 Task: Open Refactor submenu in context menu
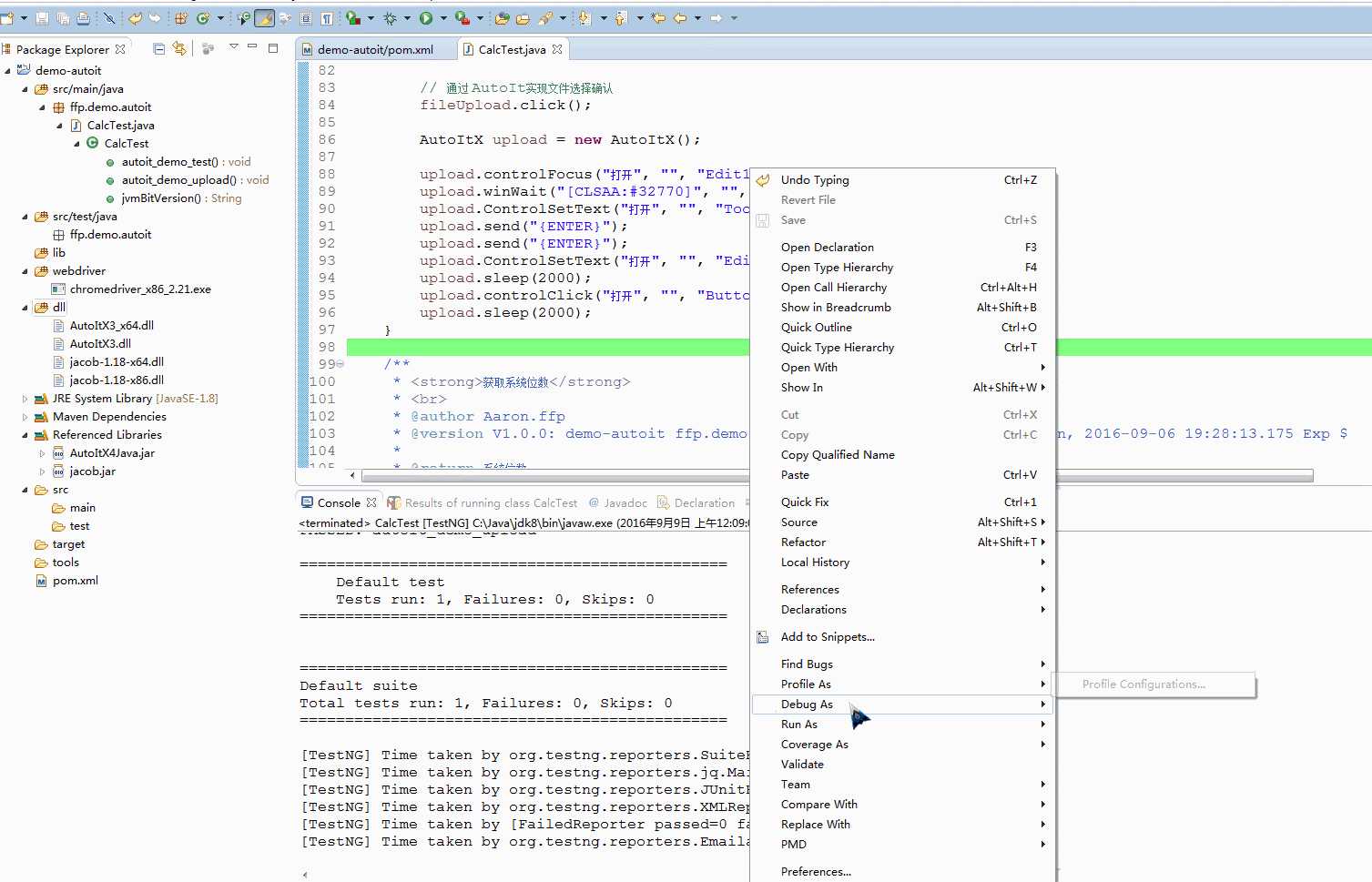[902, 542]
